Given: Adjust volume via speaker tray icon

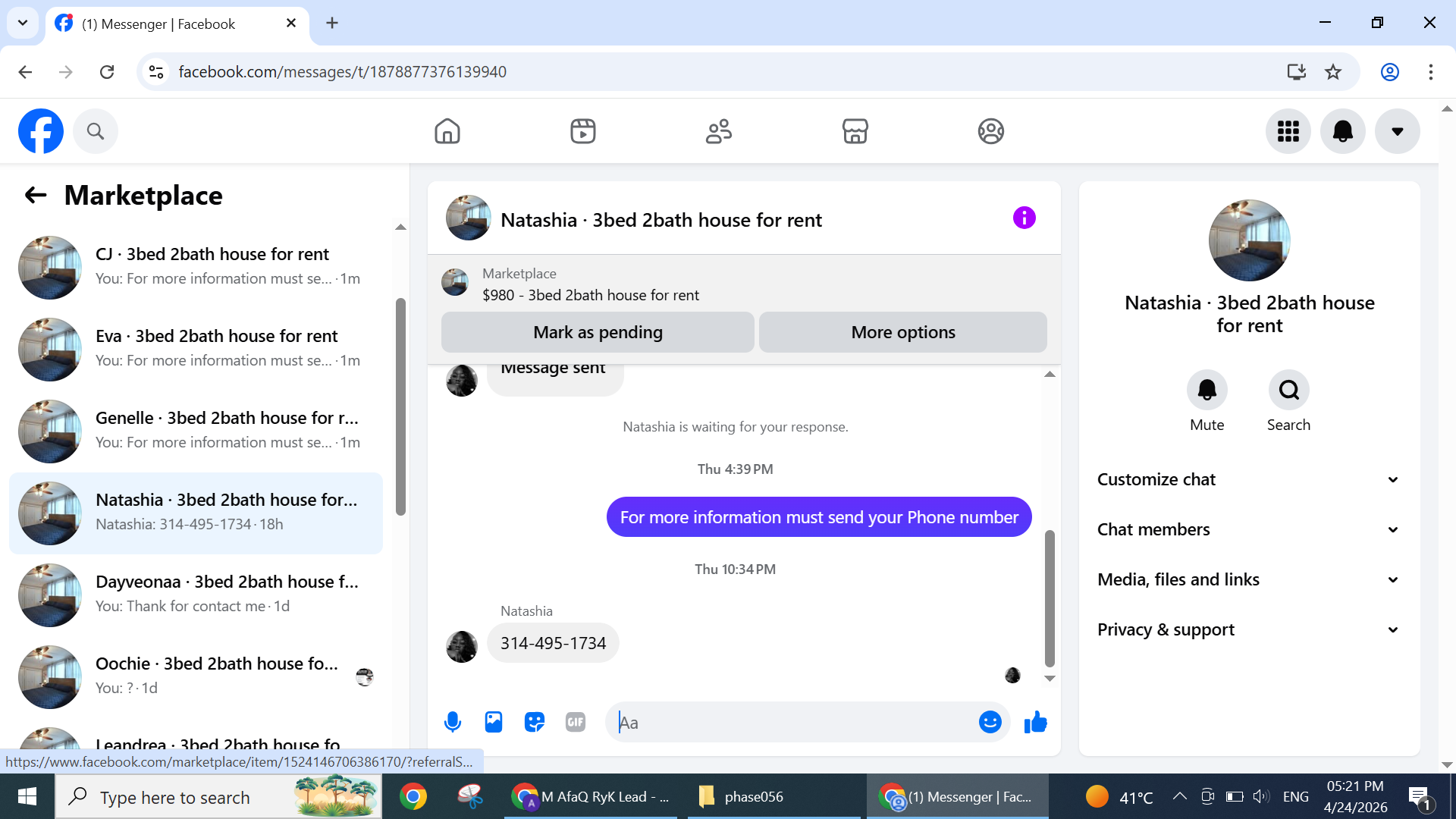Looking at the screenshot, I should [x=1260, y=796].
